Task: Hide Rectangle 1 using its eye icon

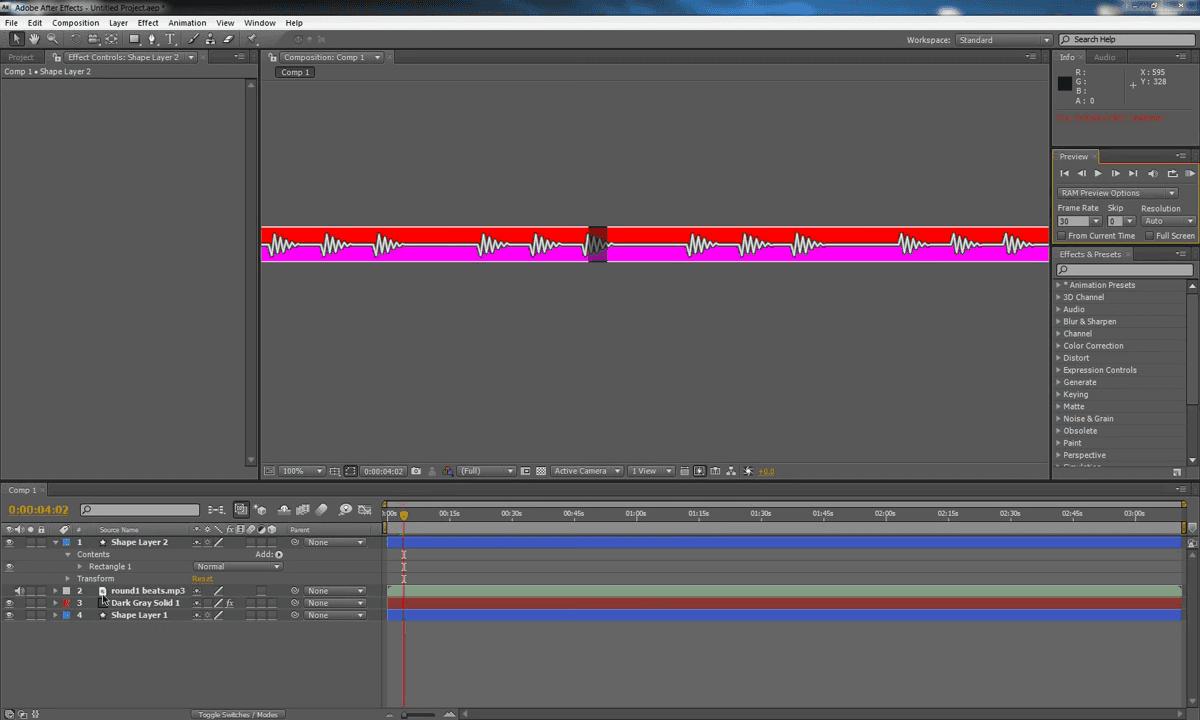Action: pyautogui.click(x=9, y=566)
